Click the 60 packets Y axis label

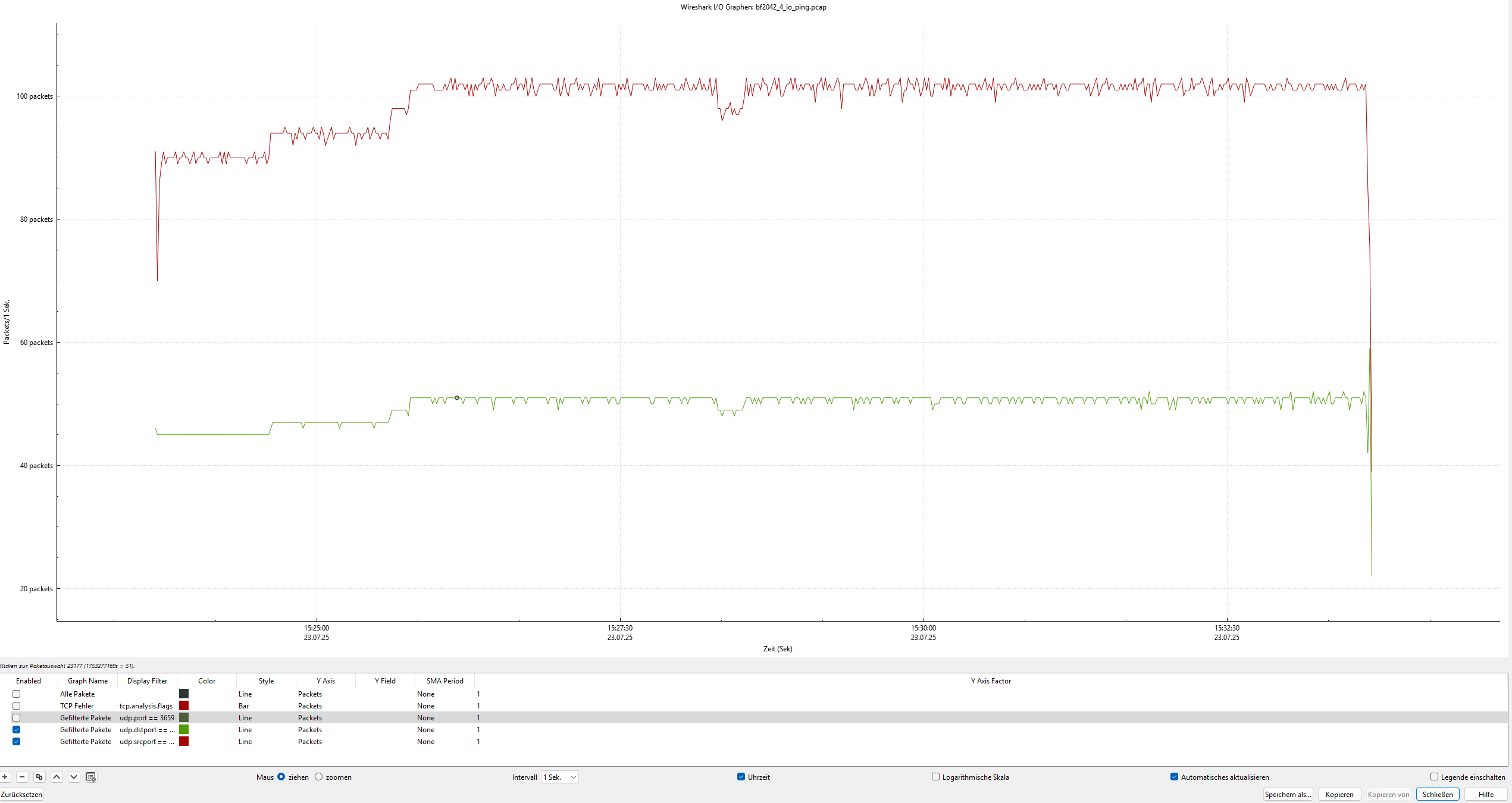coord(36,343)
